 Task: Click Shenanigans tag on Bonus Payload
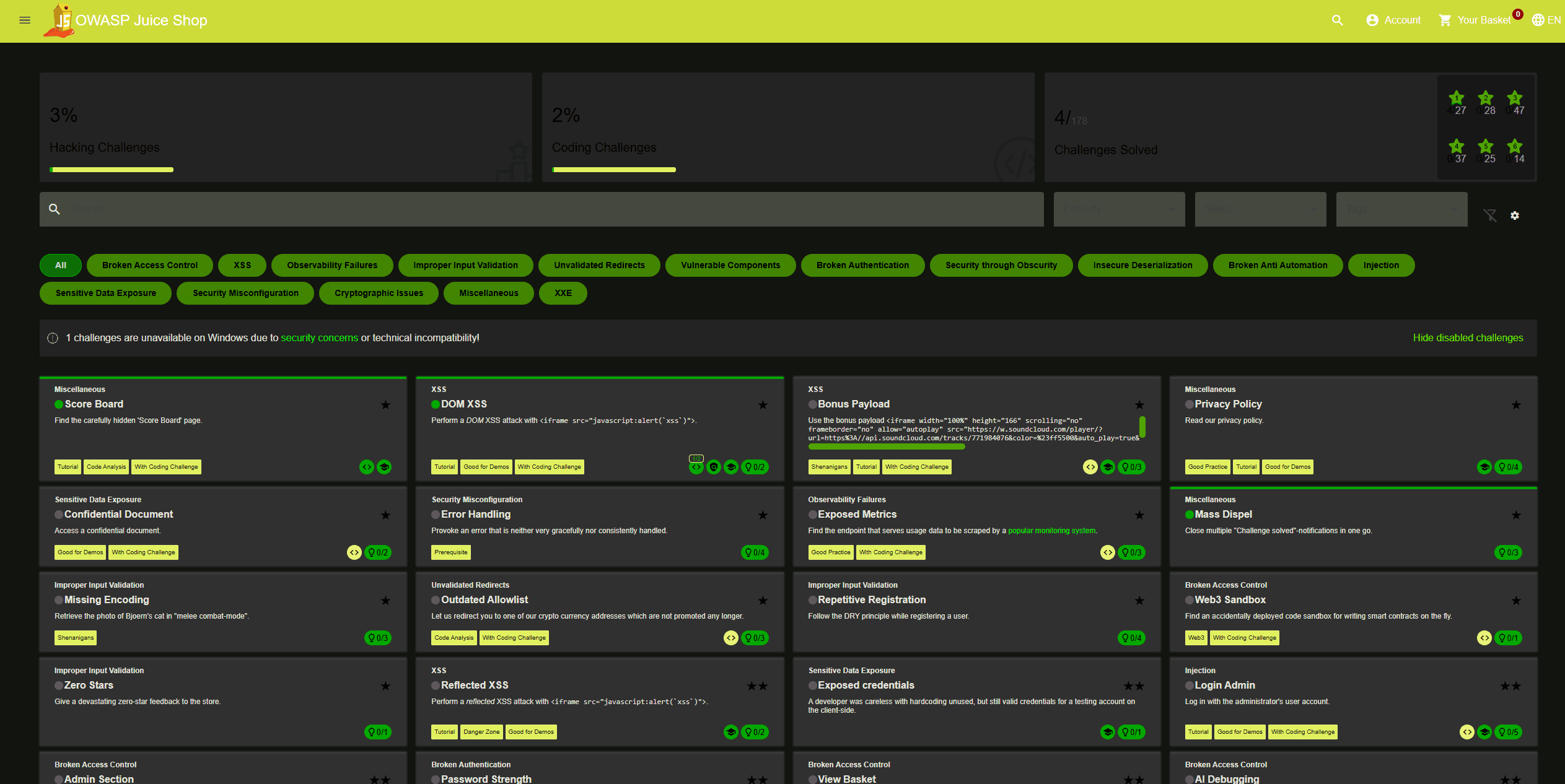829,467
